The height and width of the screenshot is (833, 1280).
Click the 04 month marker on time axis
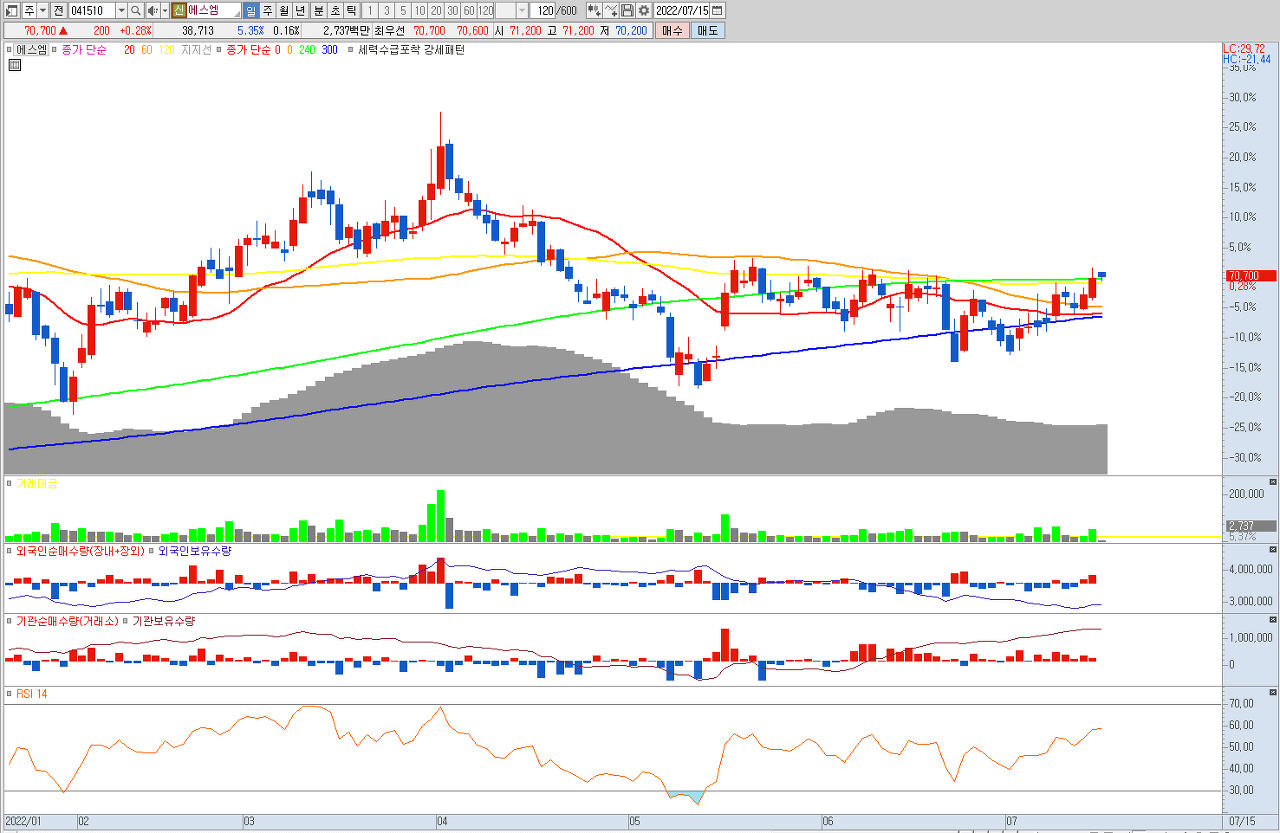coord(442,821)
